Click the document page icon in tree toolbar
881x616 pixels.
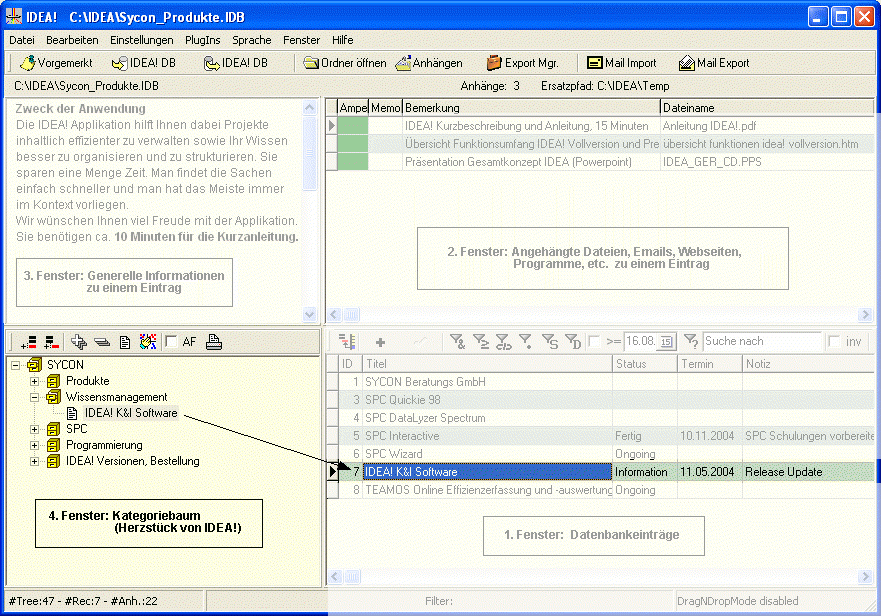click(x=125, y=342)
